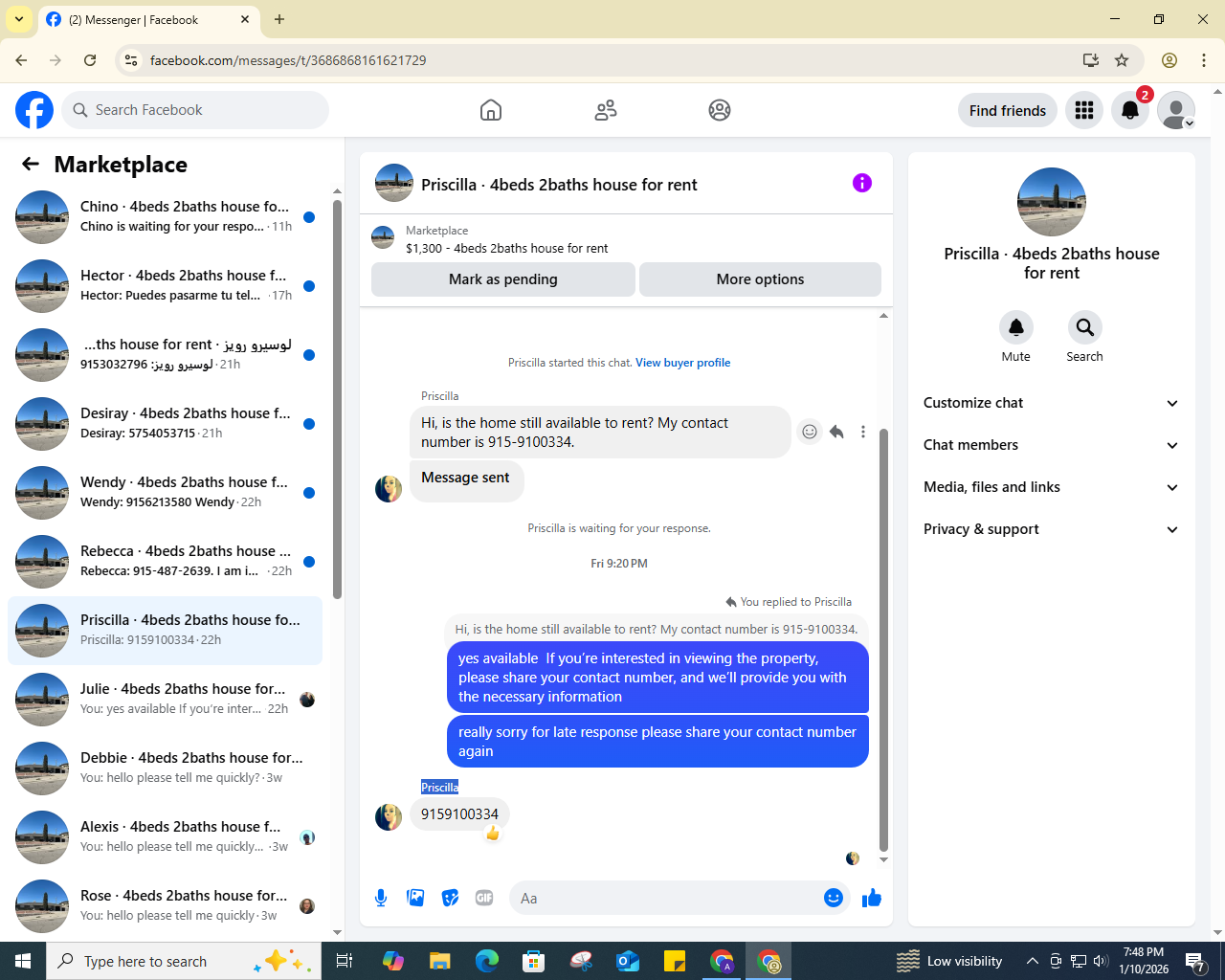Open more options dots on Priscilla's message
Screen dimensions: 1225x980
(863, 432)
